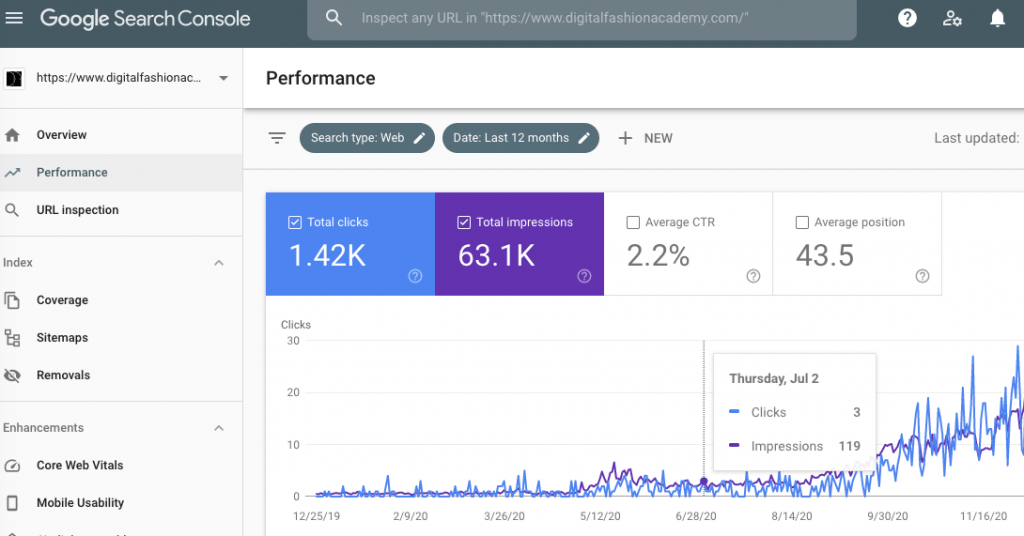Check the Average CTR checkbox

pyautogui.click(x=633, y=223)
